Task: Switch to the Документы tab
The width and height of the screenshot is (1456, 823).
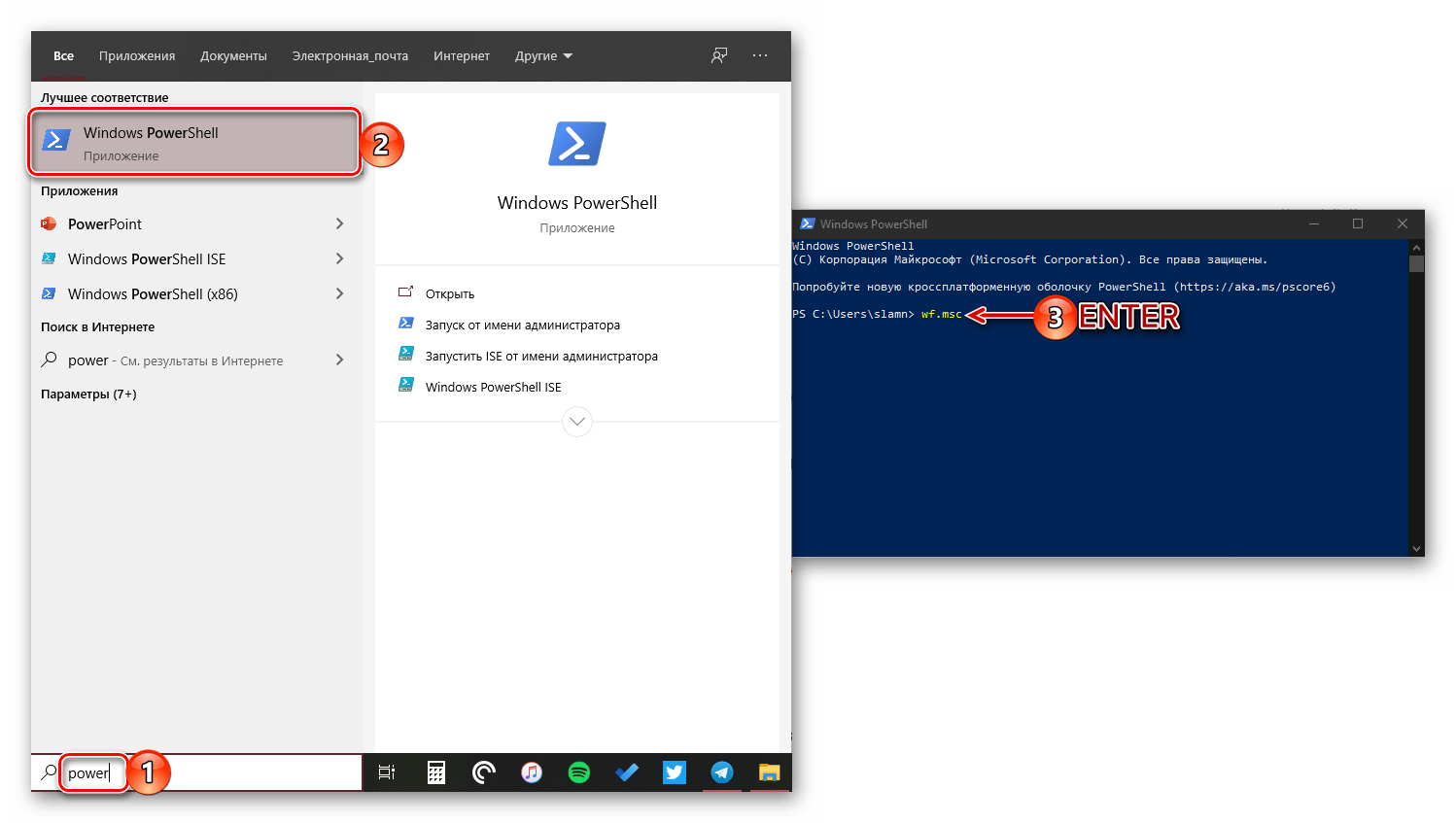Action: click(x=233, y=56)
